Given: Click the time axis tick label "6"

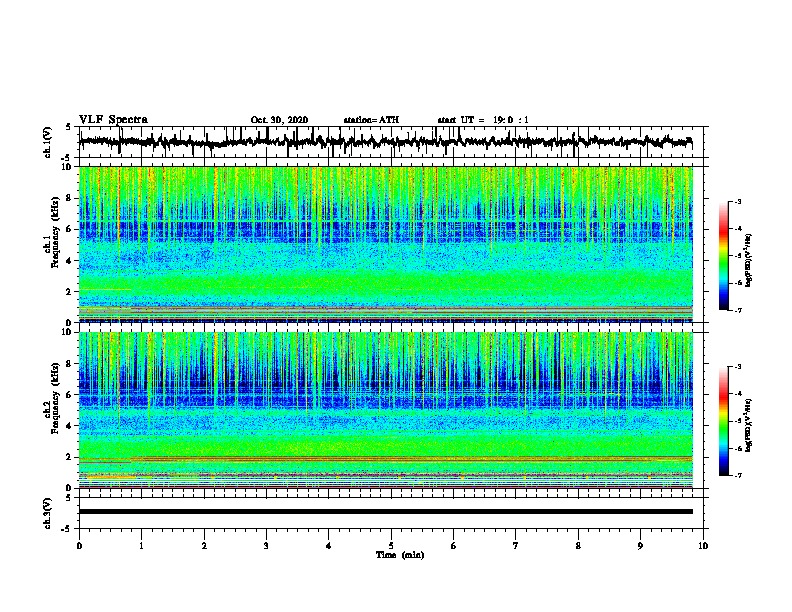Looking at the screenshot, I should point(454,546).
